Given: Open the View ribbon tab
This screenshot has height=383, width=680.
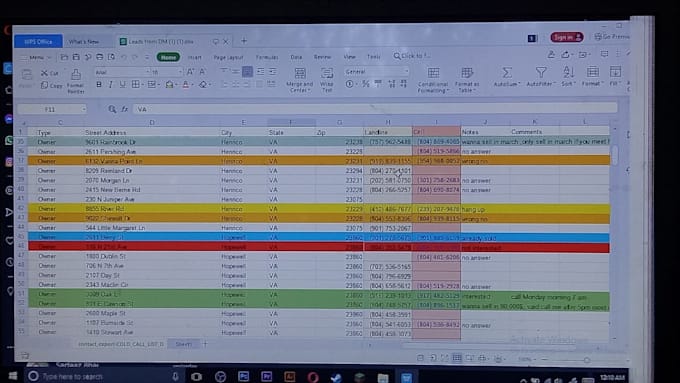Looking at the screenshot, I should pyautogui.click(x=350, y=57).
